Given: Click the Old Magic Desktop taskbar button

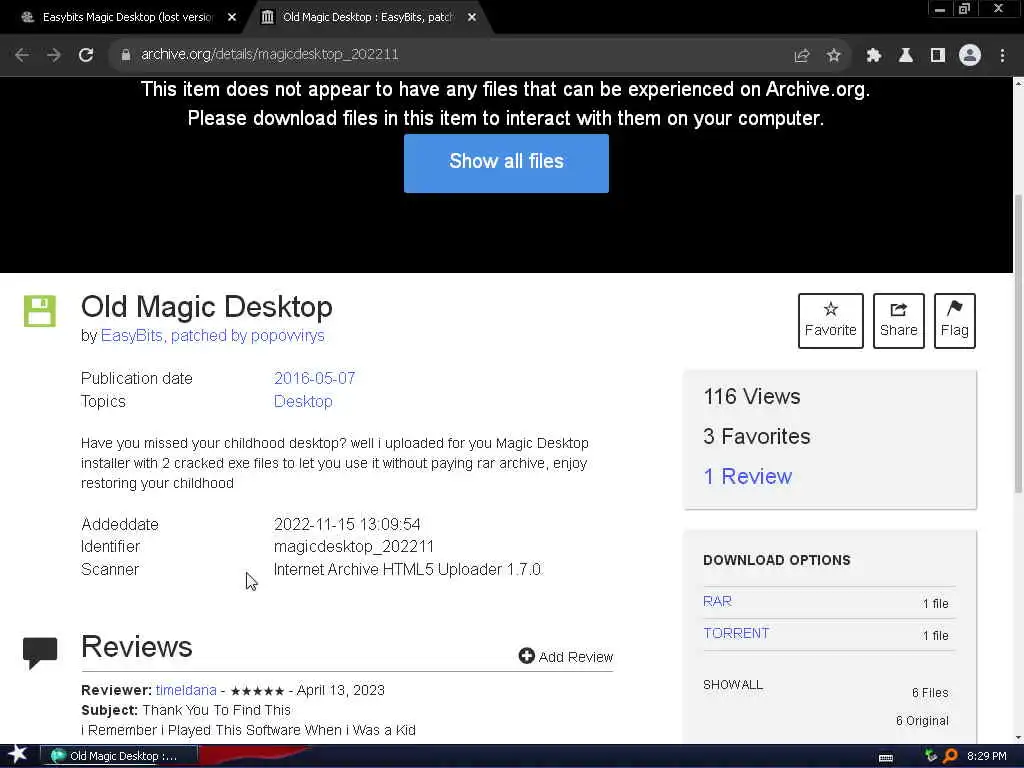Looking at the screenshot, I should click(118, 756).
